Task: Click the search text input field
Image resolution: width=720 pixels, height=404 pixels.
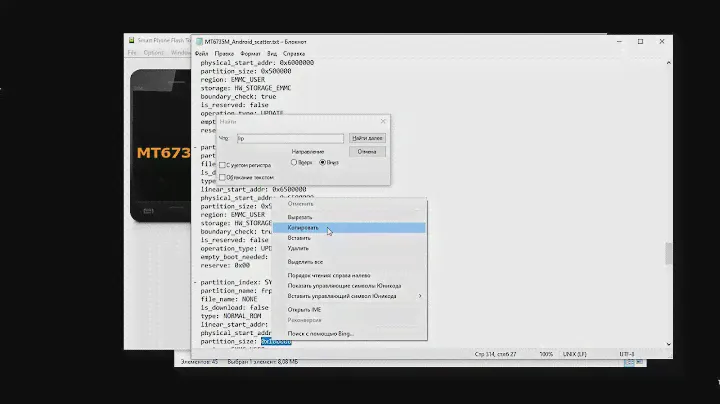Action: pyautogui.click(x=290, y=138)
